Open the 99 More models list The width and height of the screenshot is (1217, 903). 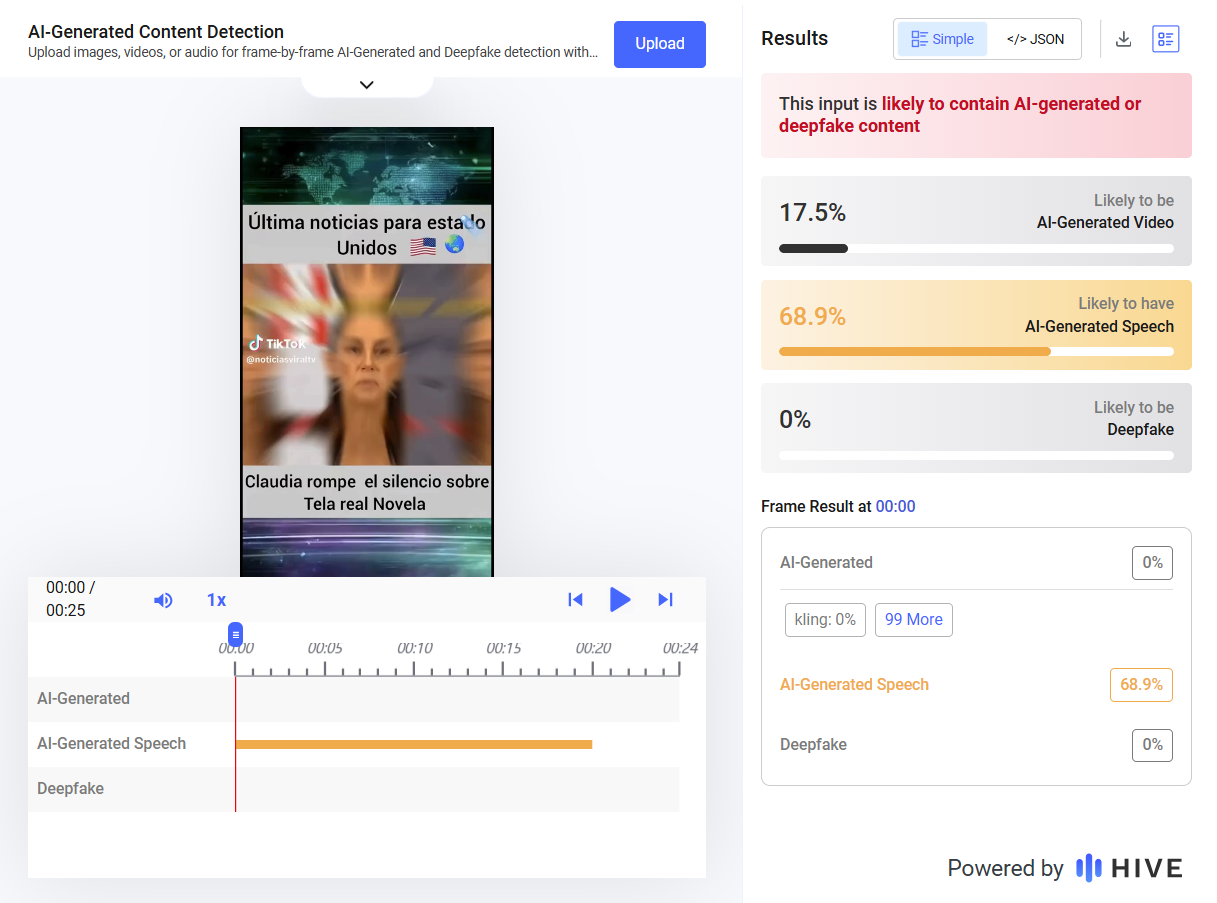click(914, 620)
